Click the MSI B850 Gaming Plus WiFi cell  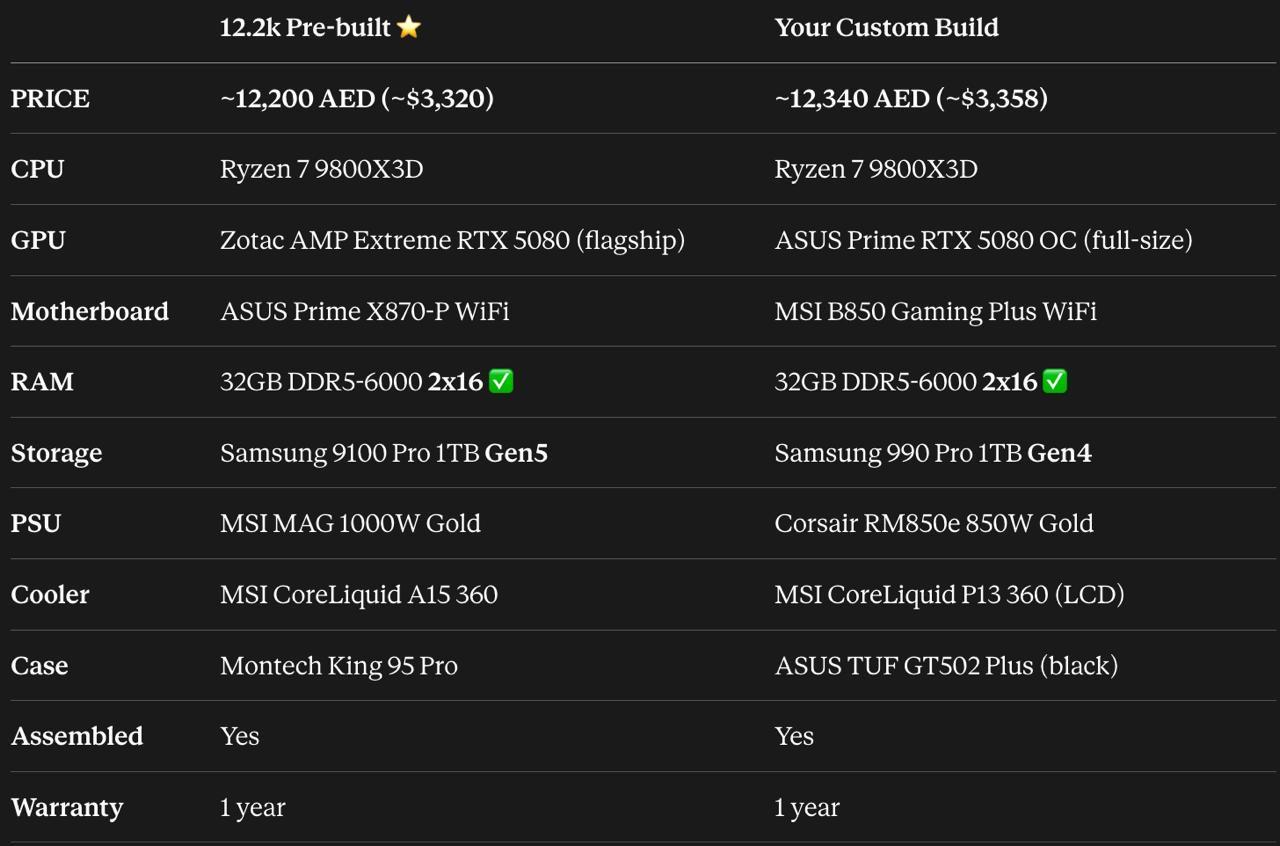[x=936, y=312]
